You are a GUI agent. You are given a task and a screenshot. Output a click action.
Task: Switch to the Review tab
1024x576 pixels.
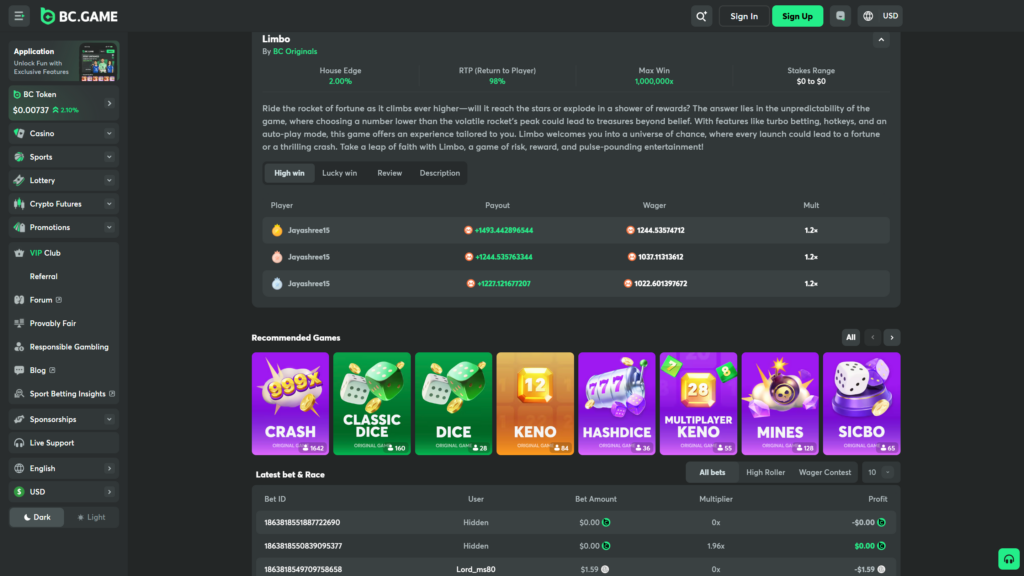pyautogui.click(x=389, y=173)
